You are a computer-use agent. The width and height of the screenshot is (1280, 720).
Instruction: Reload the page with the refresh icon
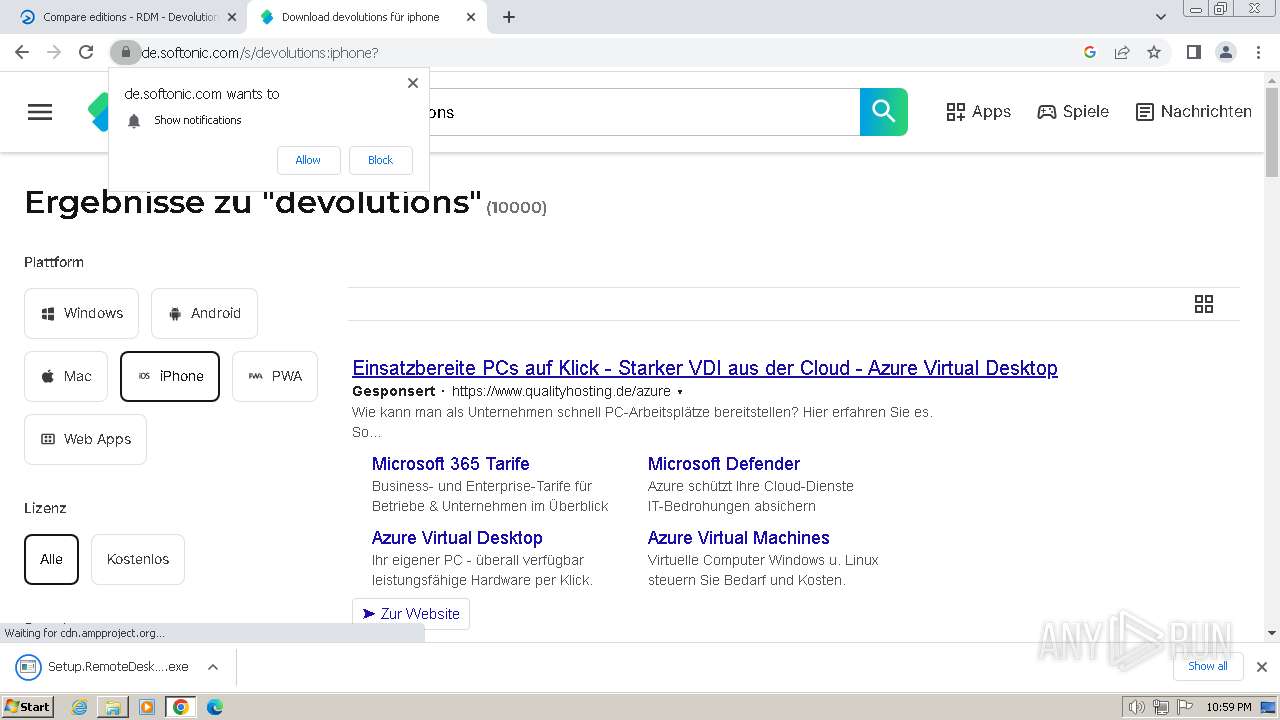point(86,52)
